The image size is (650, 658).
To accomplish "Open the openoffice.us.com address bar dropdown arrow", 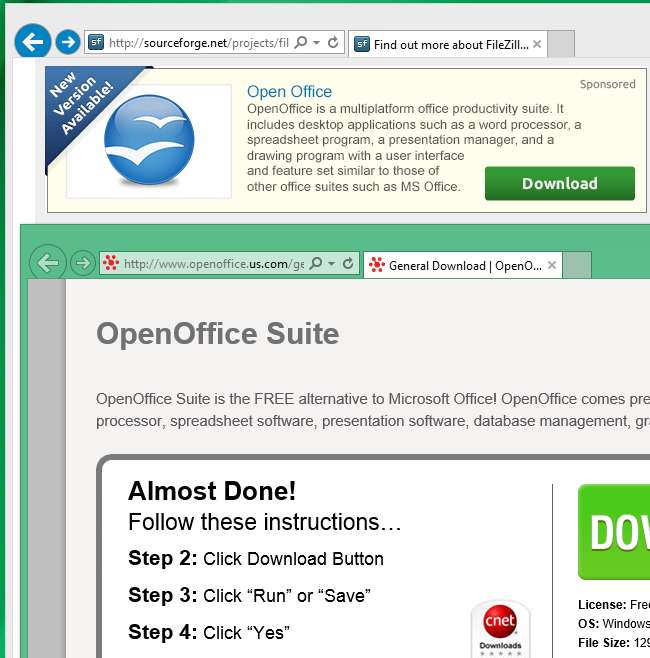I will (332, 264).
